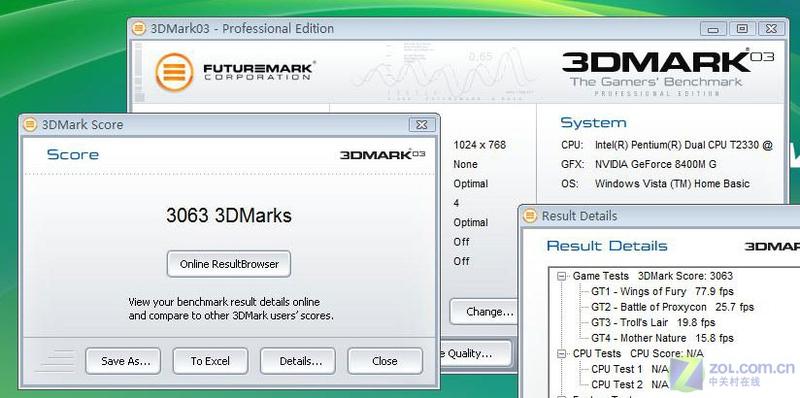Click the Close button in Score dialog
Image resolution: width=800 pixels, height=398 pixels.
pos(385,361)
